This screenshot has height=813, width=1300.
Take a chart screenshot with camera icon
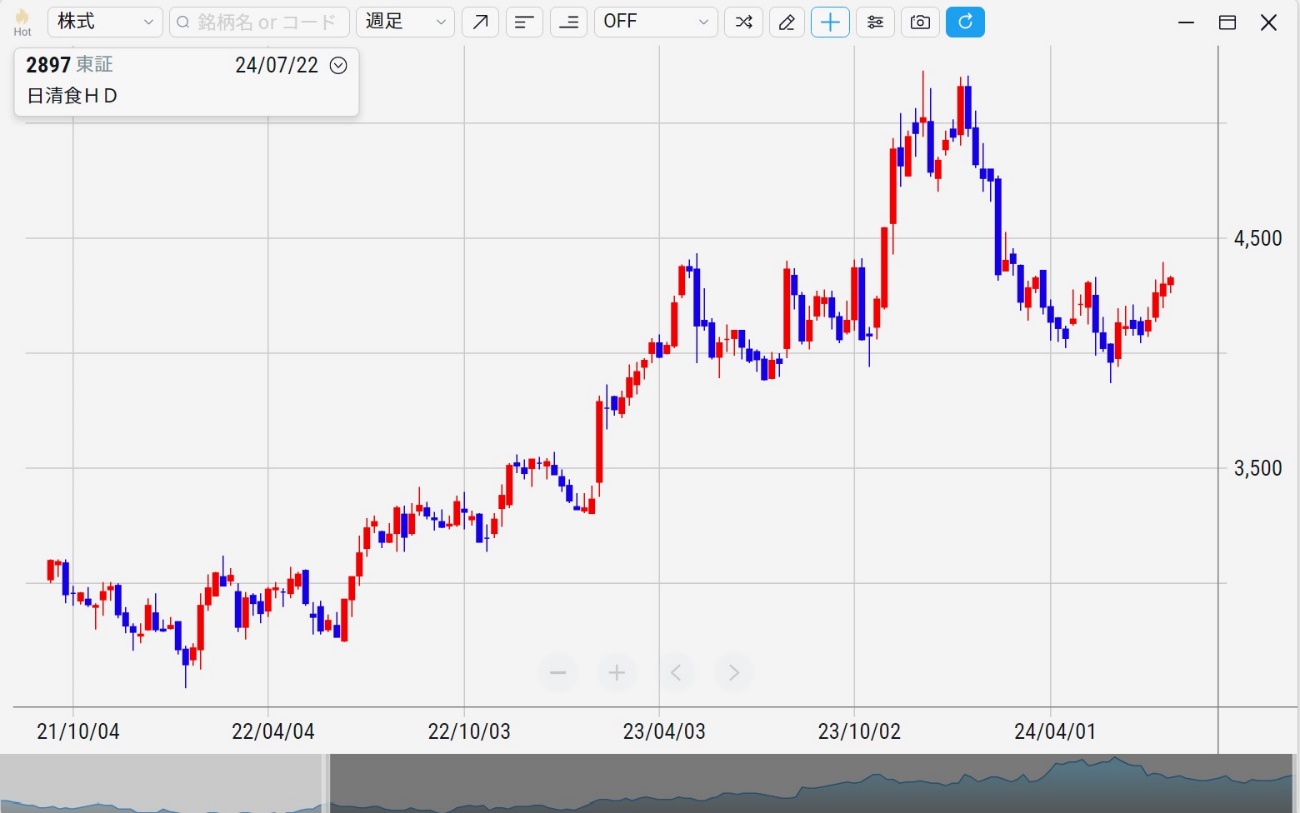click(x=920, y=22)
